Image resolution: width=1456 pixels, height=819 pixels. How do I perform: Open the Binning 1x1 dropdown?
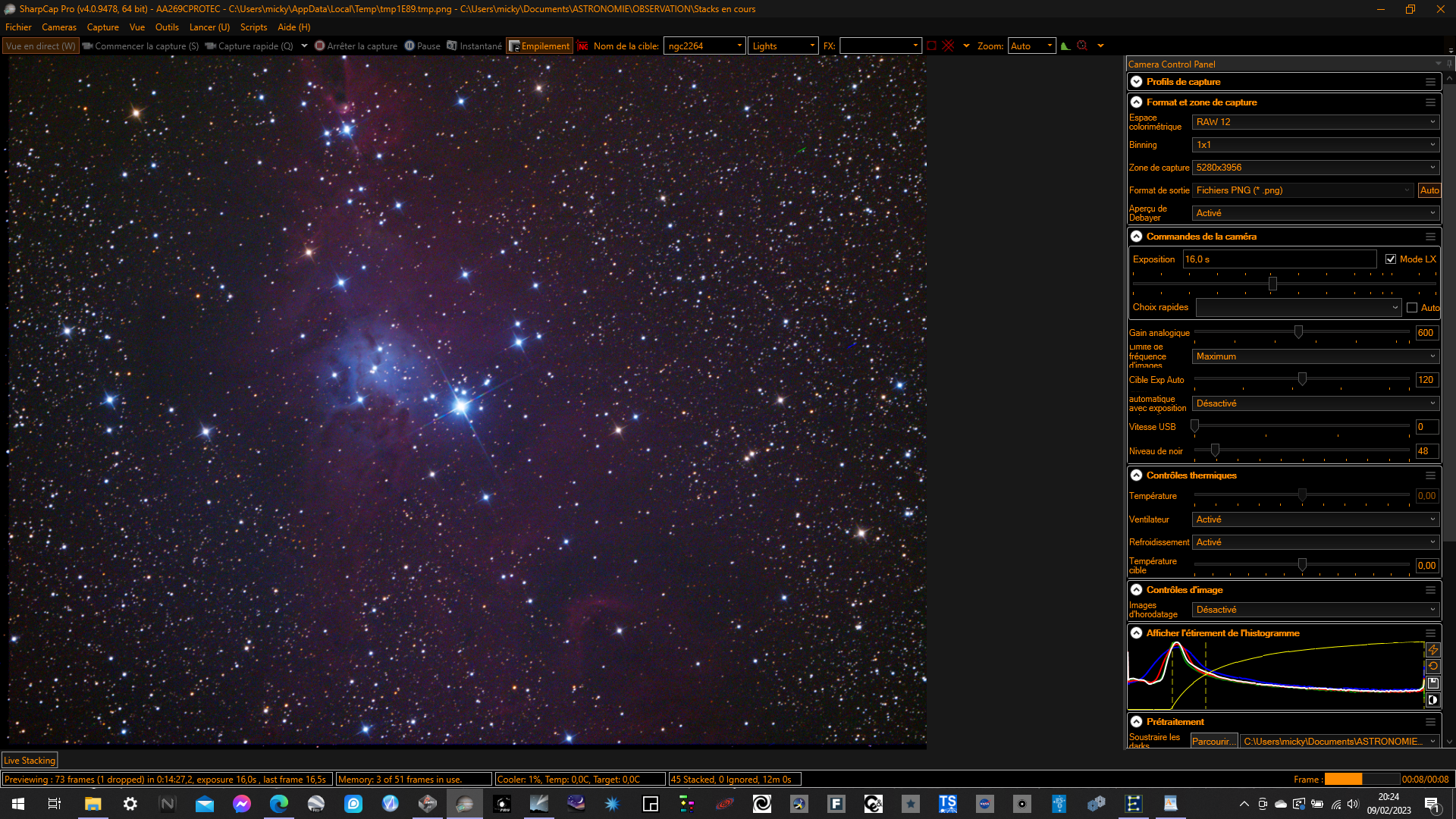pyautogui.click(x=1316, y=145)
